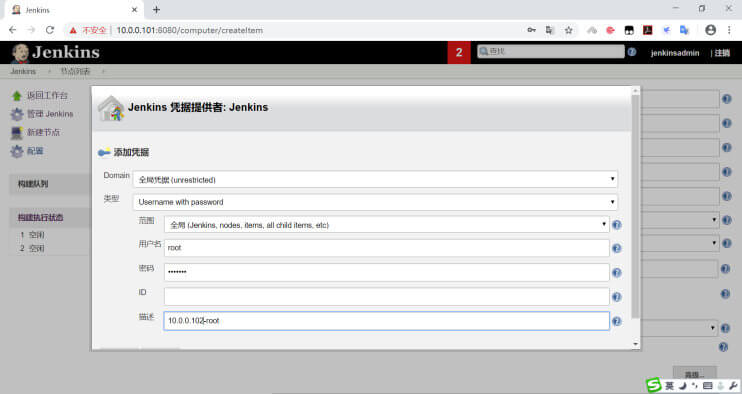Open a new browser tab
This screenshot has width=742, height=394.
click(157, 9)
